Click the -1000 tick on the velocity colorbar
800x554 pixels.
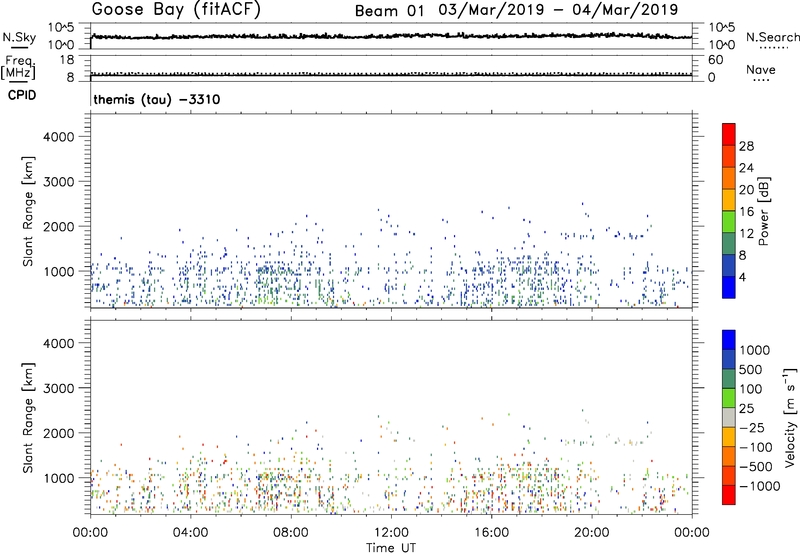(759, 486)
